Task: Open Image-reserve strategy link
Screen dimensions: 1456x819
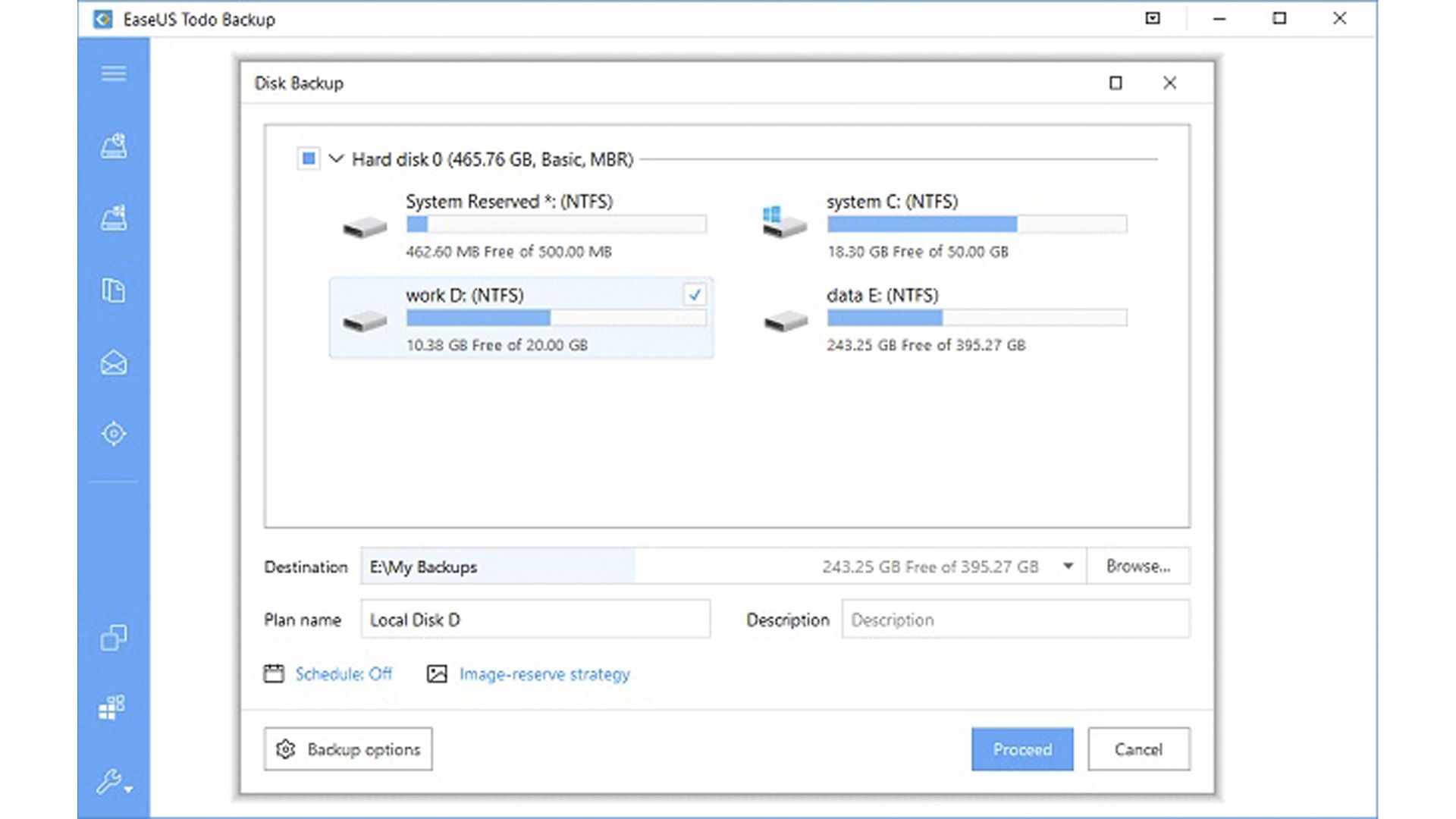Action: 544,674
